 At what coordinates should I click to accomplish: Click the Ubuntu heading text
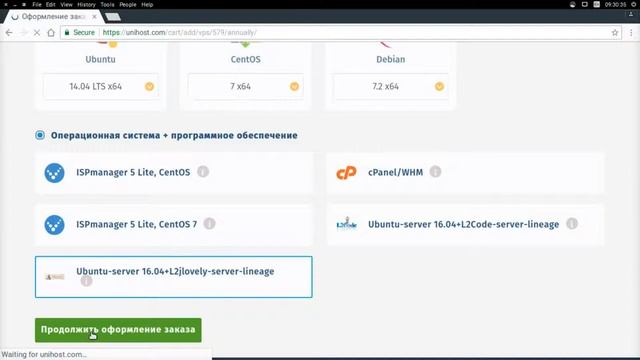tap(100, 60)
